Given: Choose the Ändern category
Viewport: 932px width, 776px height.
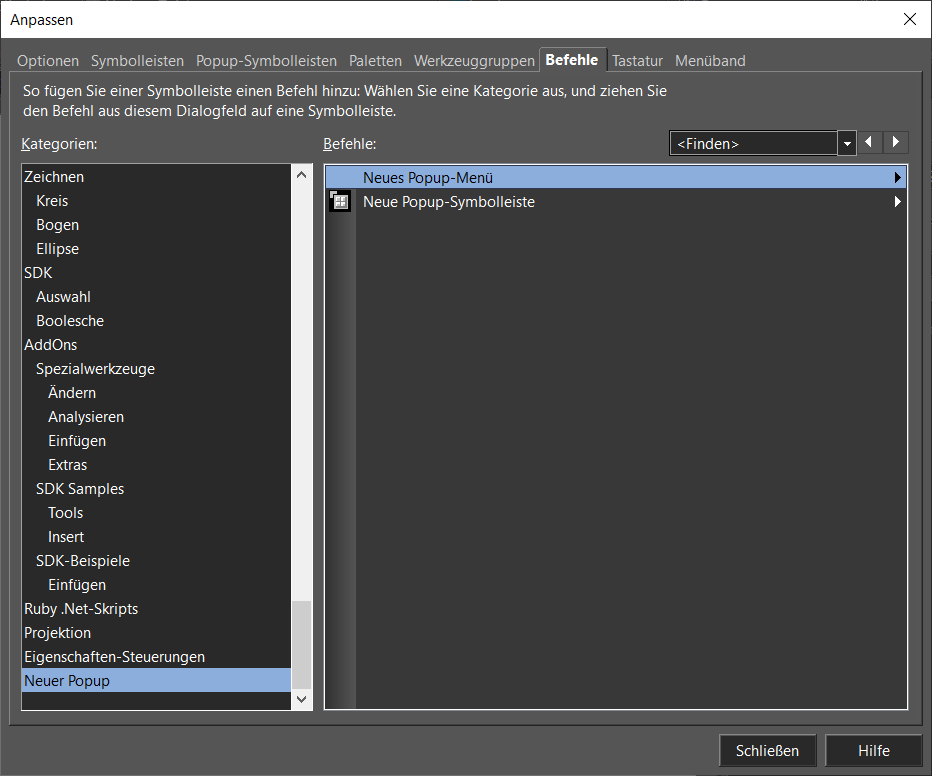Looking at the screenshot, I should [x=156, y=393].
